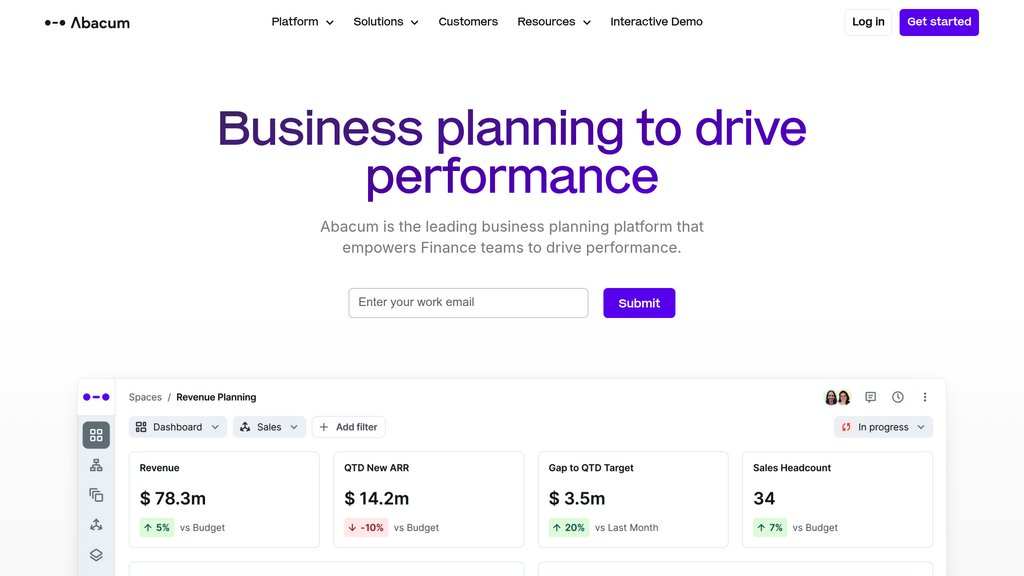
Task: Open the three-dot more options menu
Action: point(925,397)
